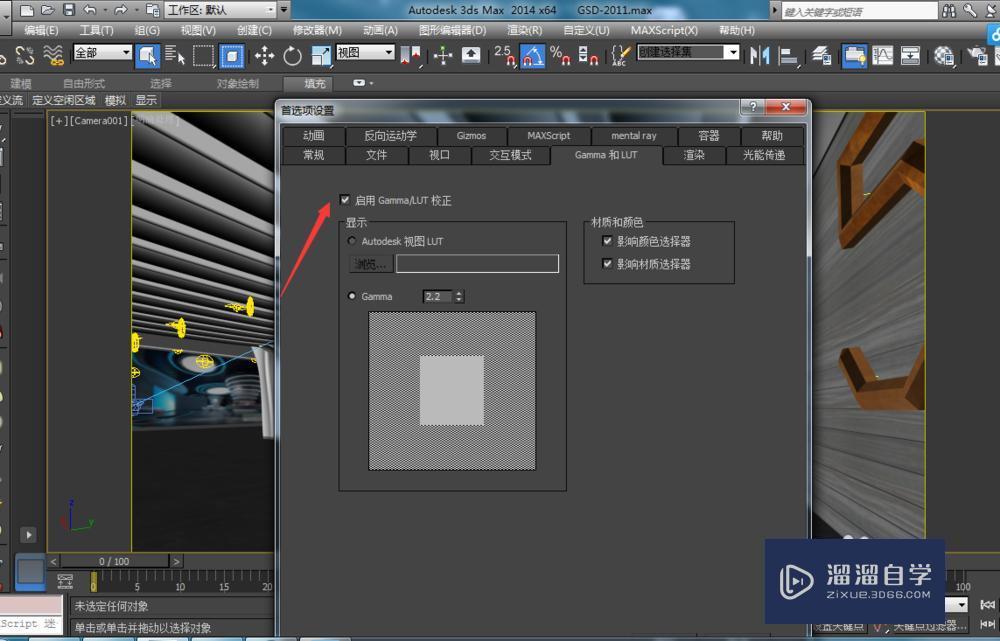1000x641 pixels.
Task: Click the time slider at 0 / 100
Action: pyautogui.click(x=114, y=561)
